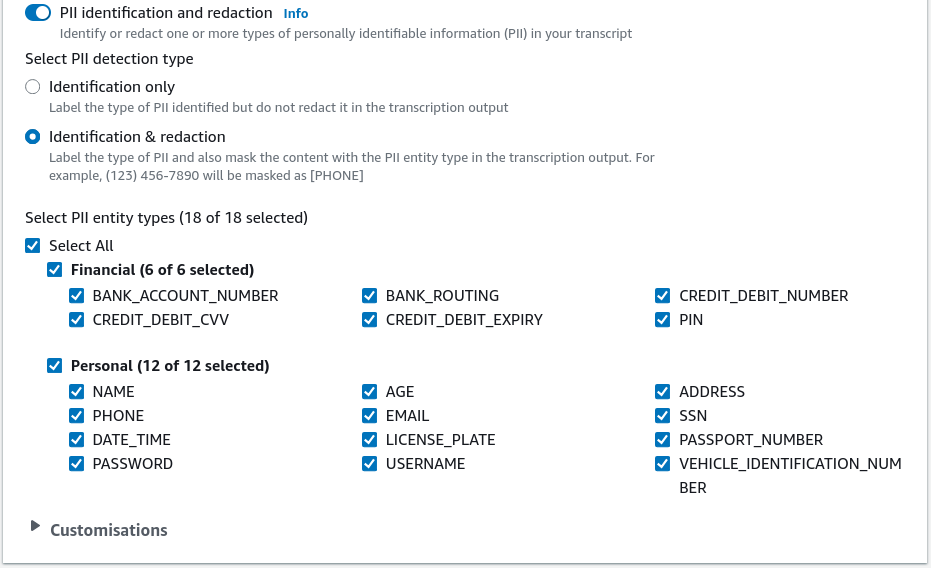Deselect CREDIT_DEBIT_EXPIRY entity type
This screenshot has height=568, width=931.
369,319
